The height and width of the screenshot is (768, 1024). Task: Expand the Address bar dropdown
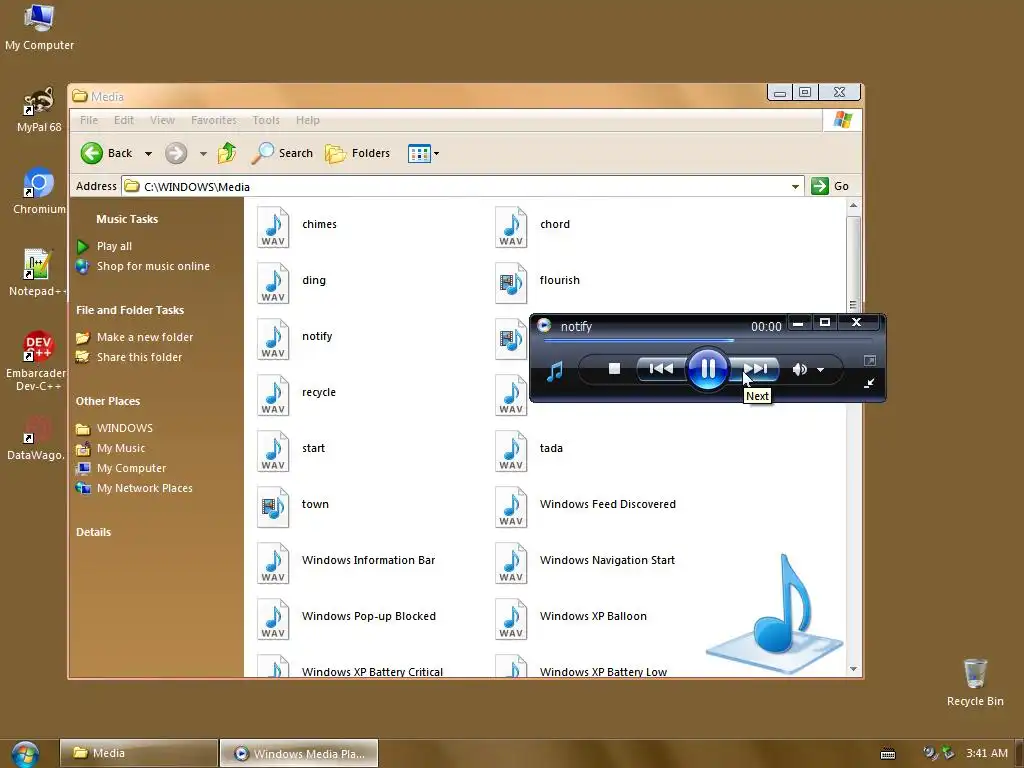coord(795,187)
